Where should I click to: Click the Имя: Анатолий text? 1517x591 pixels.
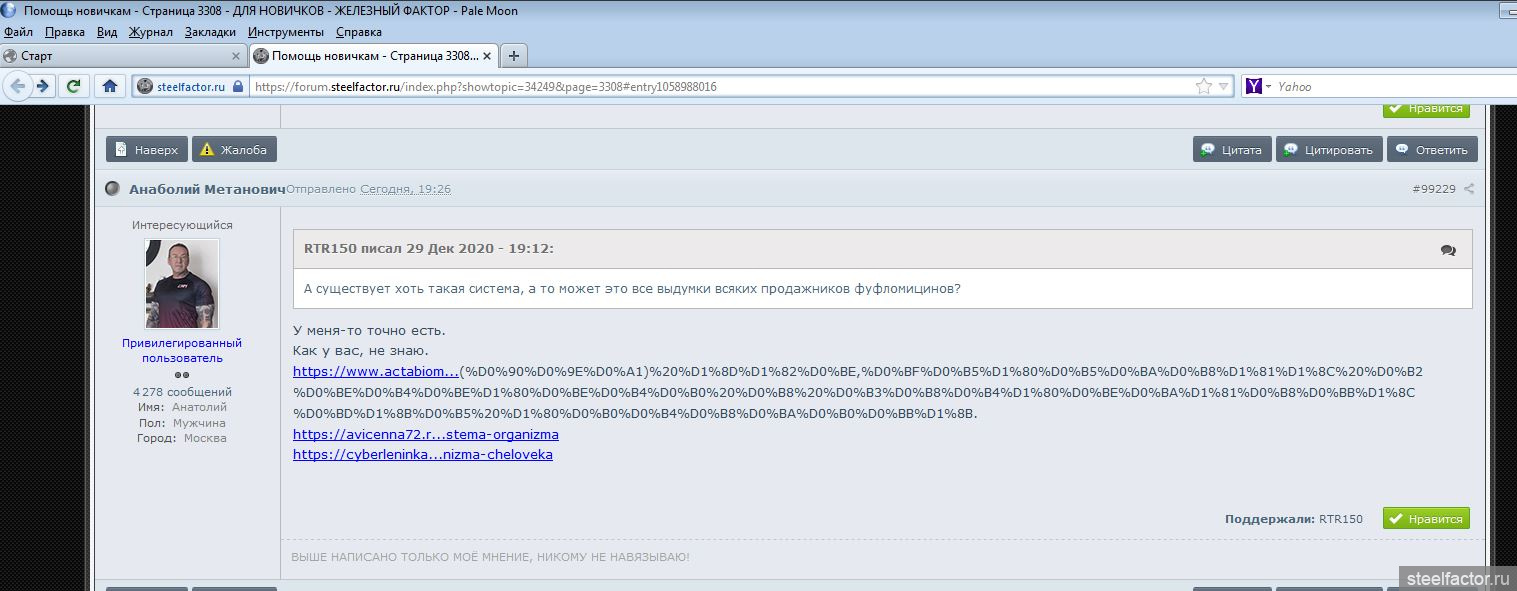coord(182,407)
